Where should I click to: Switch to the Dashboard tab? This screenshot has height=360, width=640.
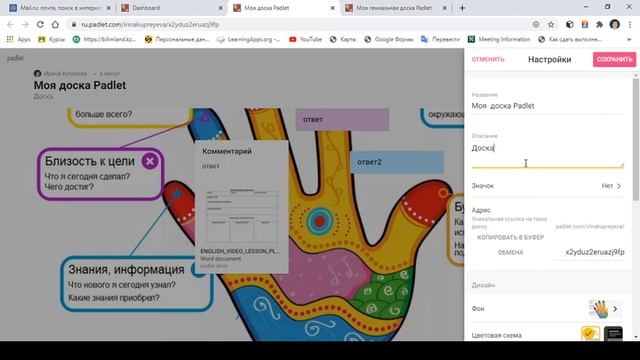[171, 8]
